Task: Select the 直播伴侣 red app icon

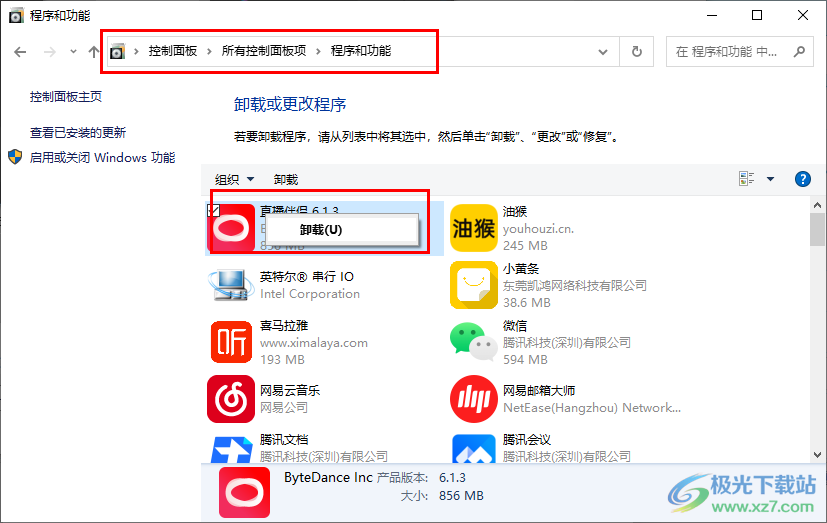Action: point(232,229)
